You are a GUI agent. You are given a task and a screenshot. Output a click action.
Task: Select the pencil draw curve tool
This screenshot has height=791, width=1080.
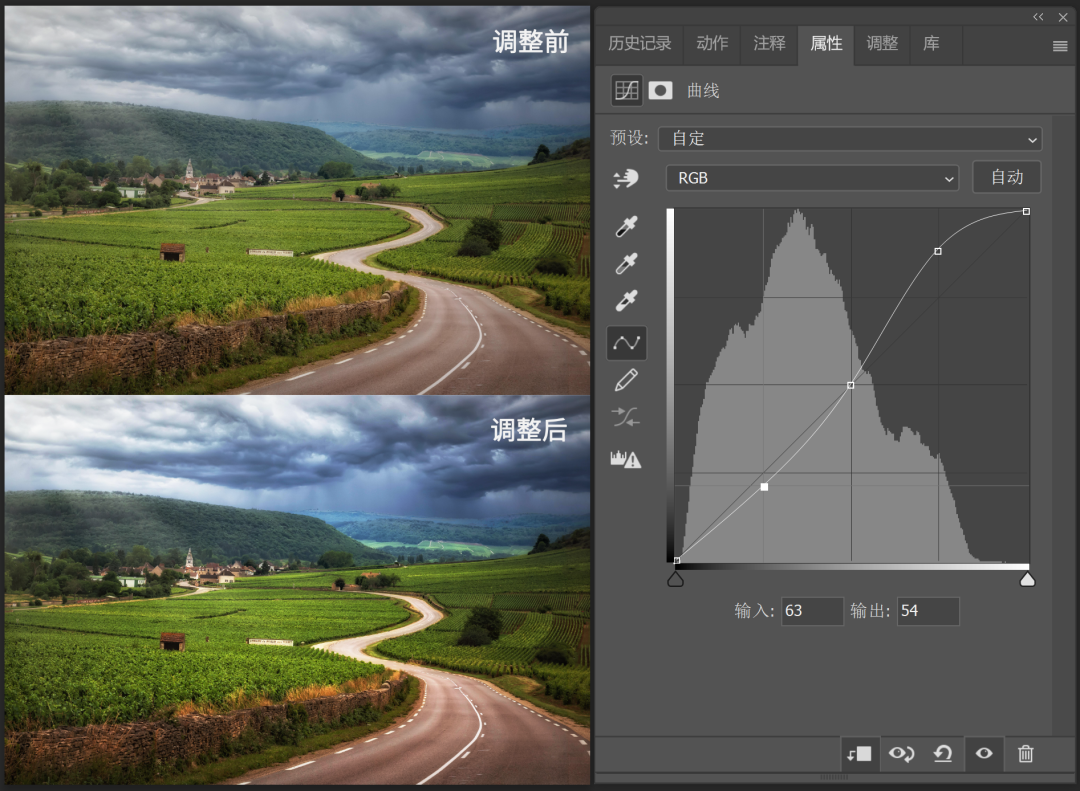tap(627, 380)
